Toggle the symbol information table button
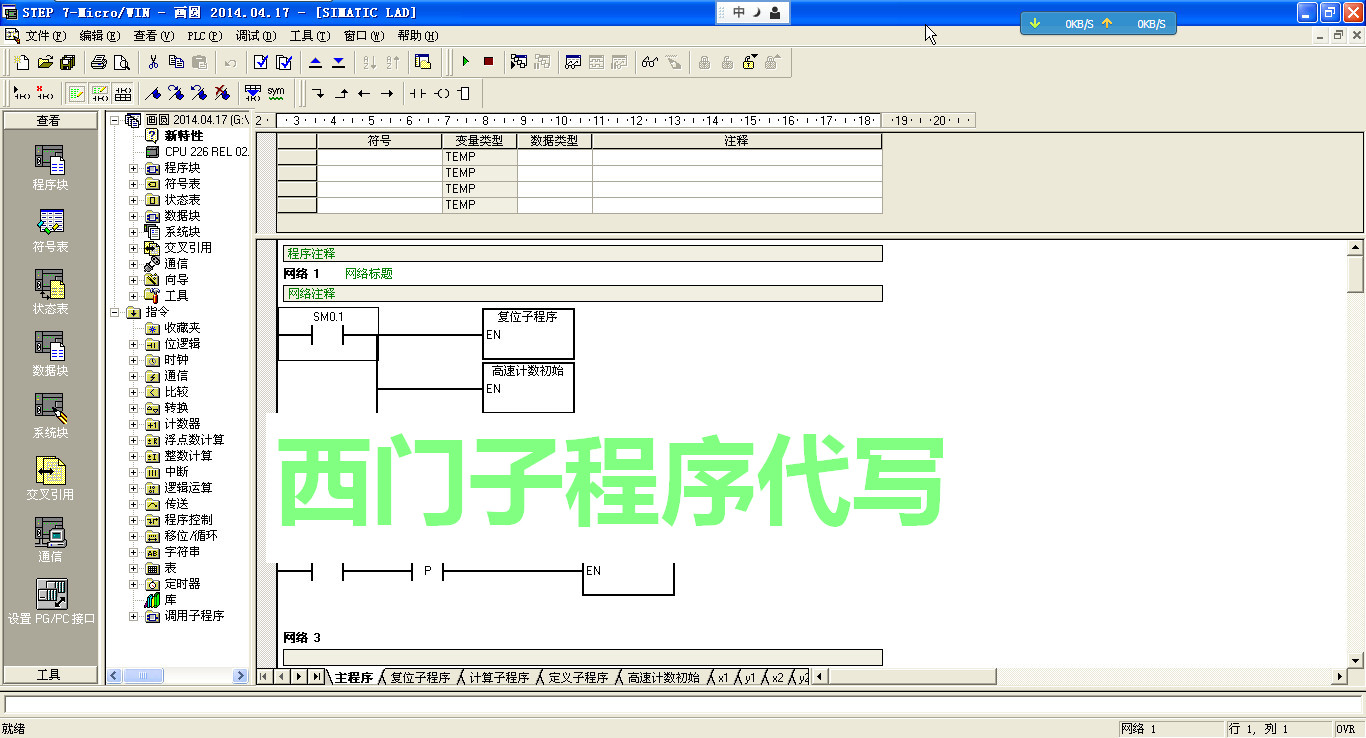1366x738 pixels. (x=122, y=94)
